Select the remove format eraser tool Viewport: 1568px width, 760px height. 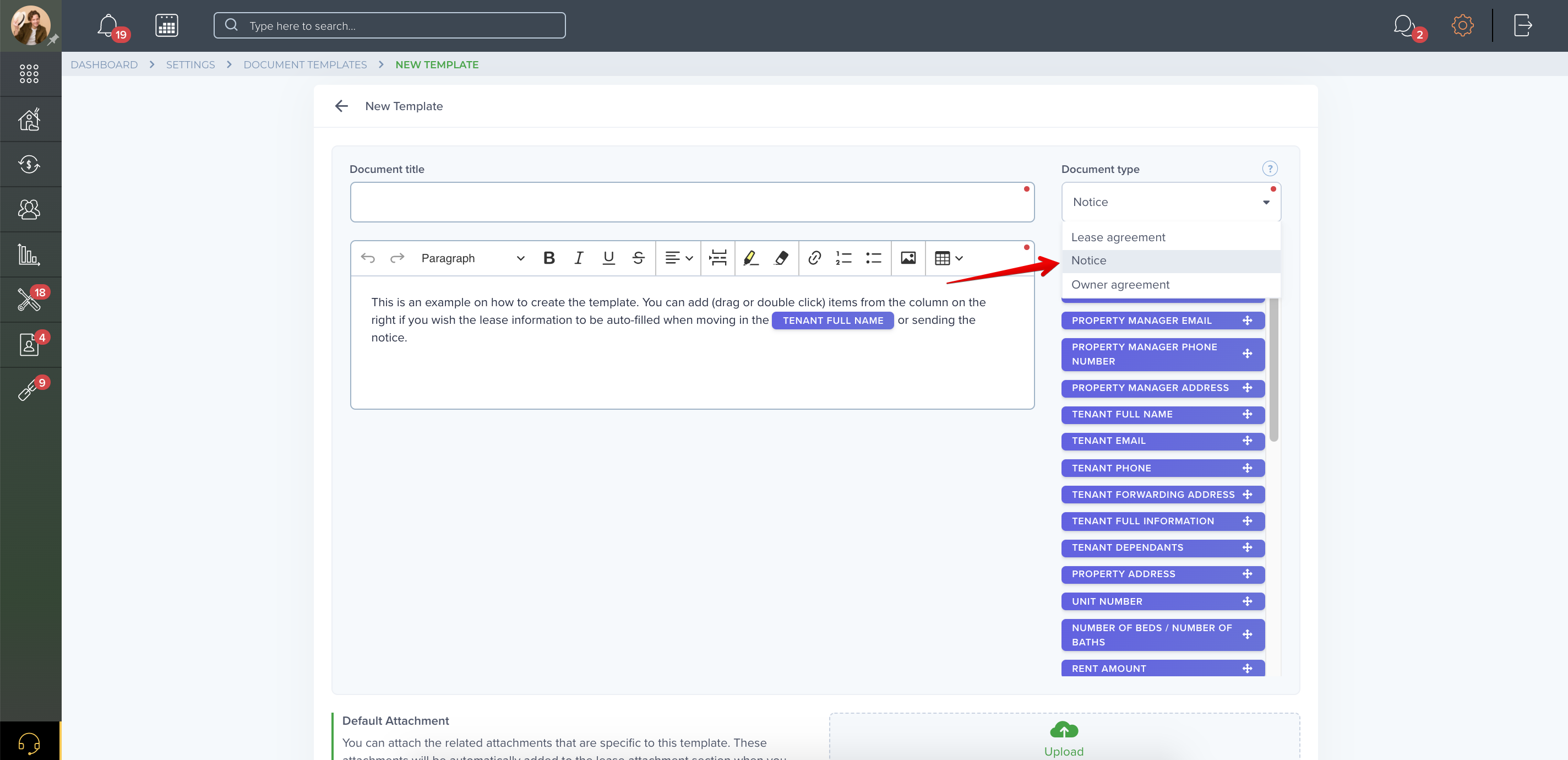pyautogui.click(x=782, y=258)
